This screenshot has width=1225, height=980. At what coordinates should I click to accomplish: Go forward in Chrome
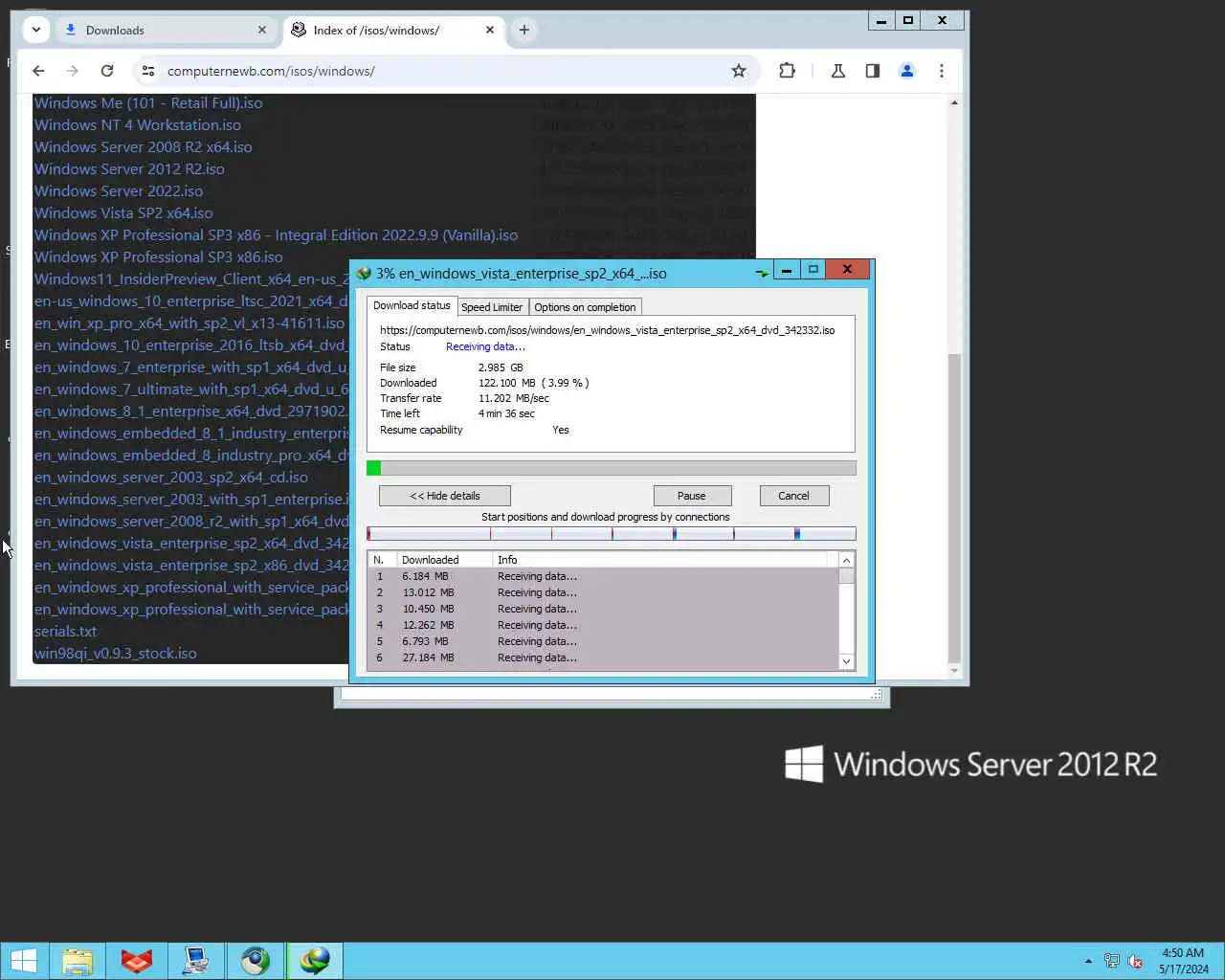coord(73,71)
